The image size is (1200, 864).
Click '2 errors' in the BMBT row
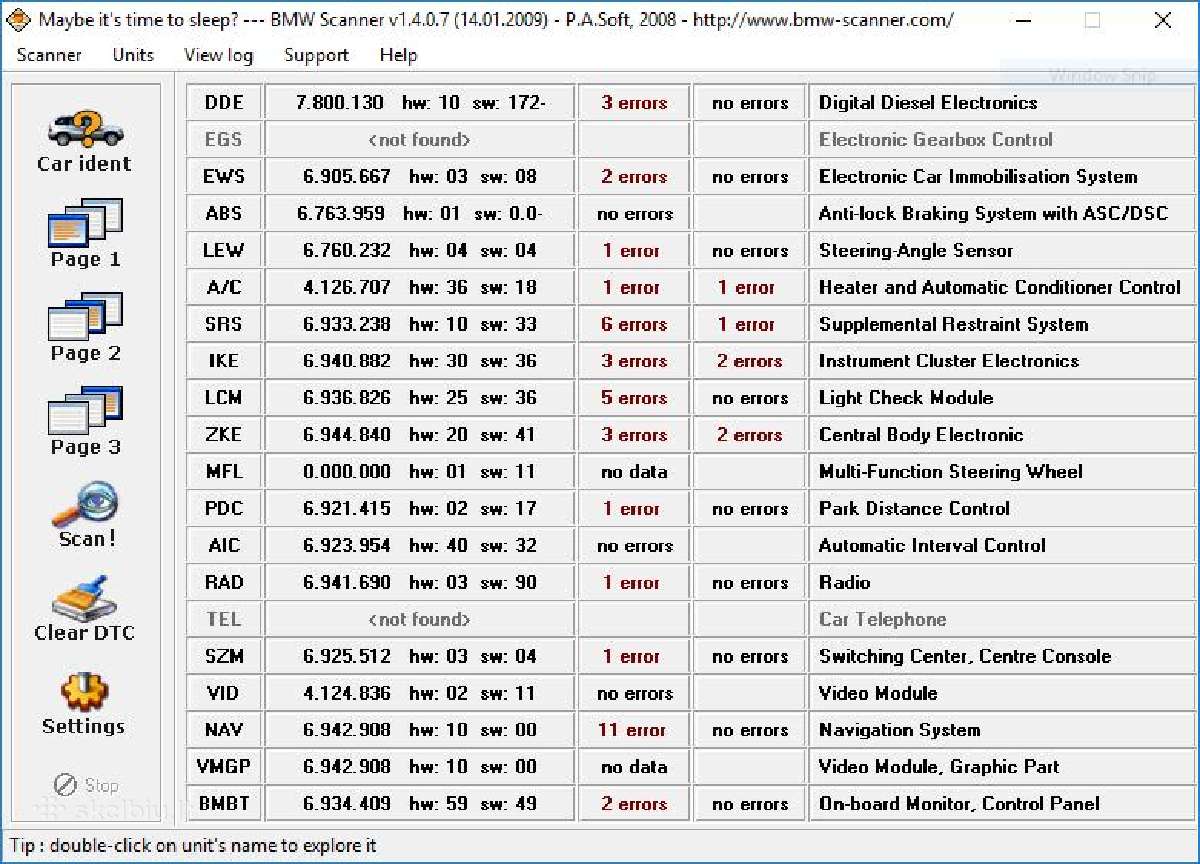click(634, 804)
